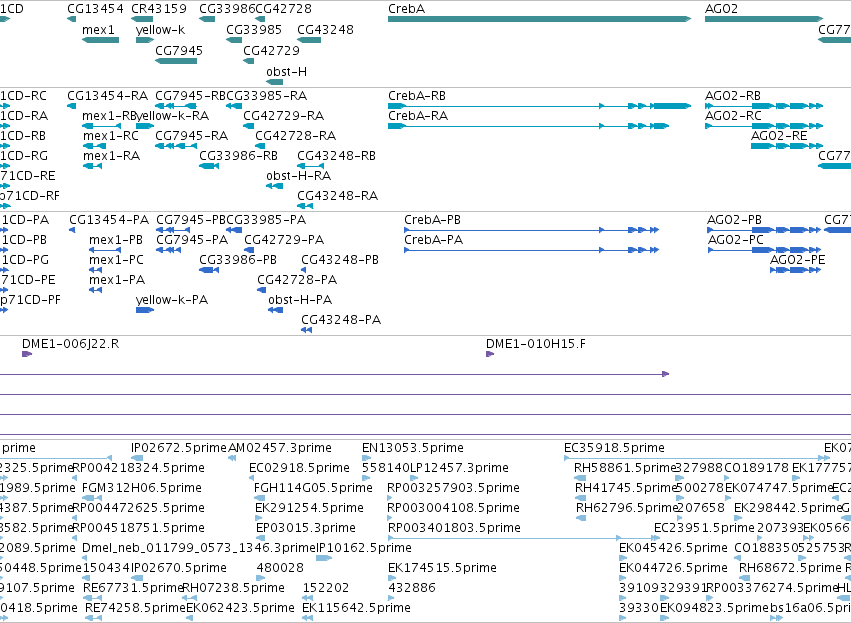Select the EC35918.5prime EST label
The height and width of the screenshot is (623, 851).
[x=614, y=448]
